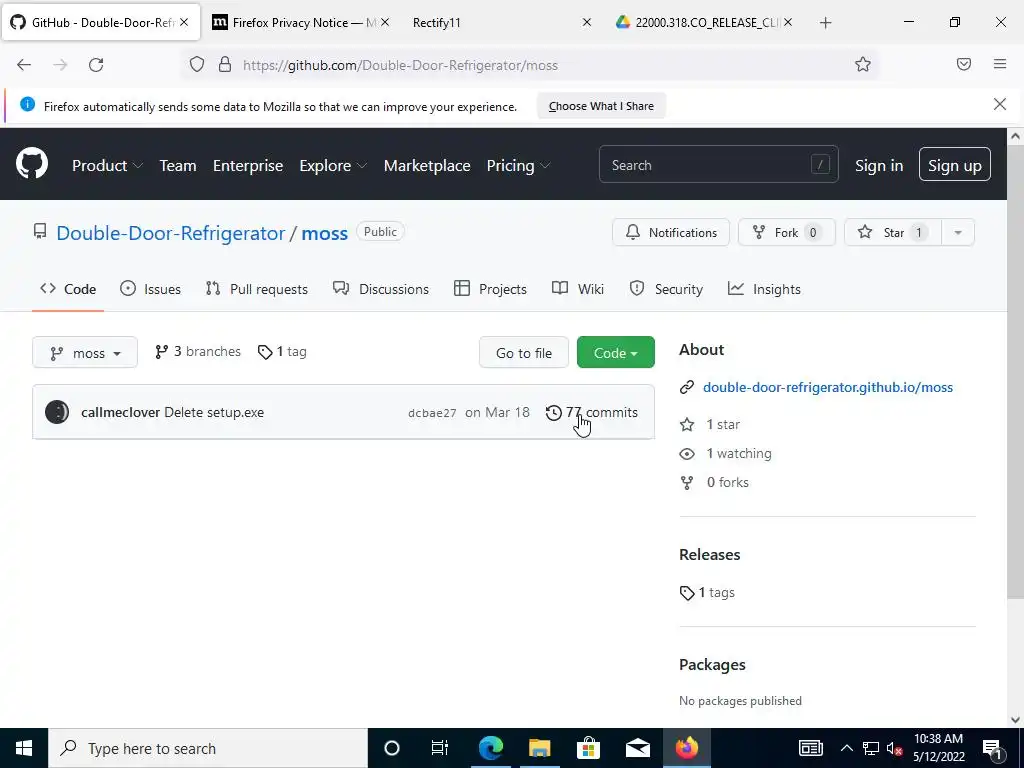This screenshot has height=768, width=1024.
Task: Open Firefox tracking protection shield icon
Action: [197, 65]
